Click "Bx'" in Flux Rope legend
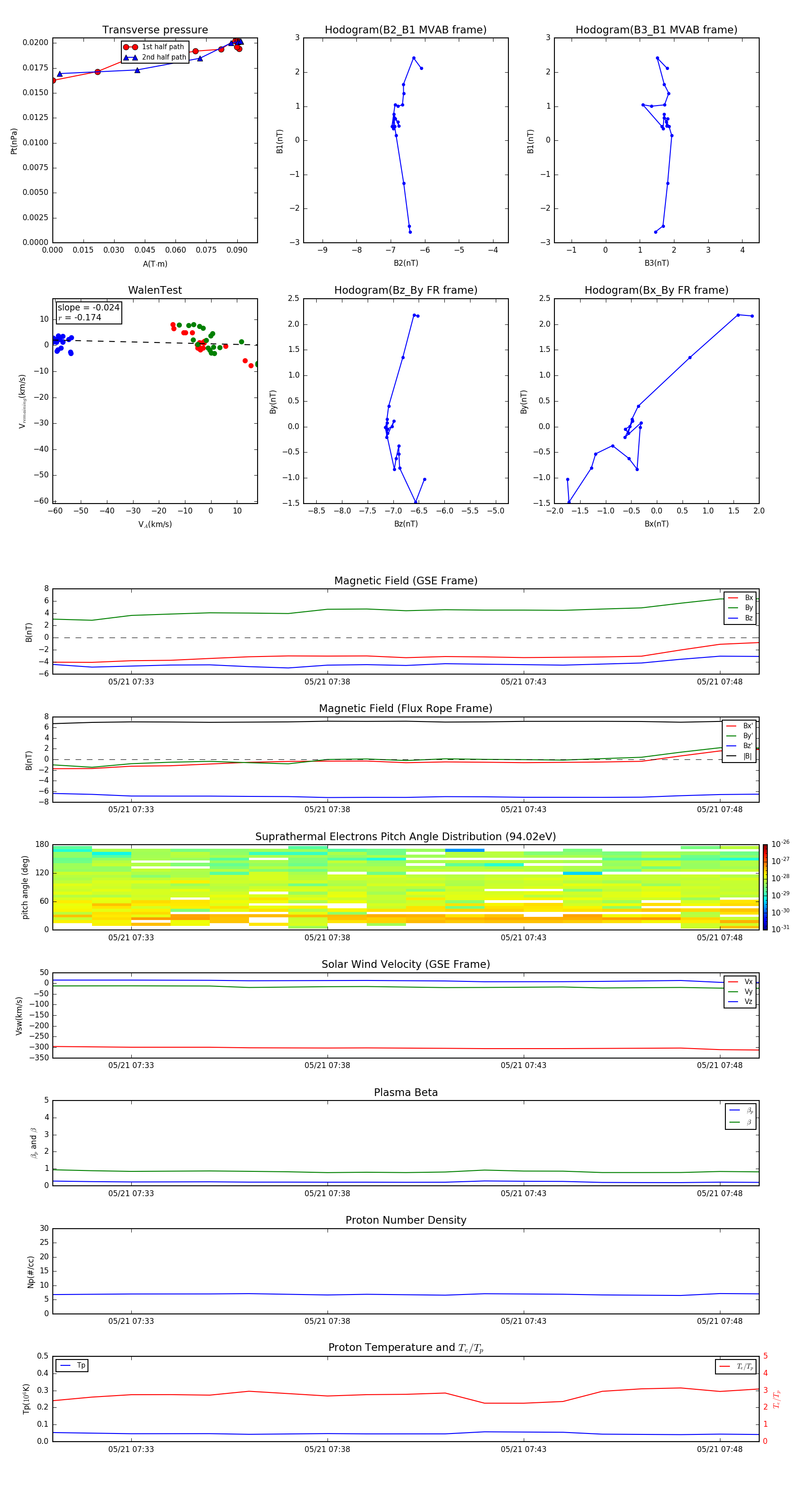This screenshot has width=812, height=1489. click(x=740, y=726)
